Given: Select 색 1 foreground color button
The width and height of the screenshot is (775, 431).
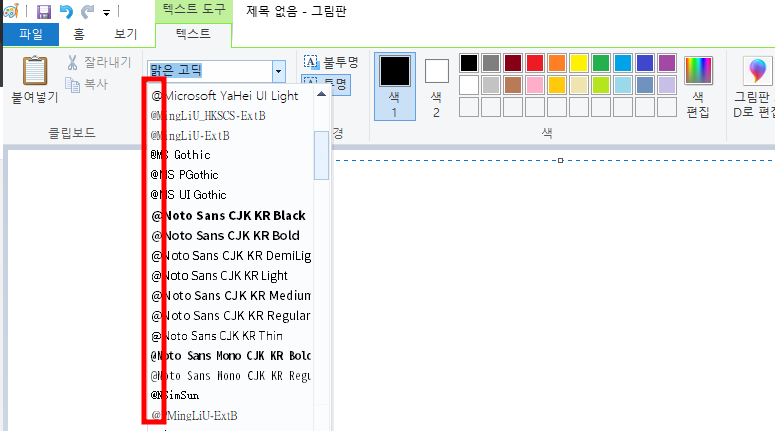Looking at the screenshot, I should pos(394,86).
